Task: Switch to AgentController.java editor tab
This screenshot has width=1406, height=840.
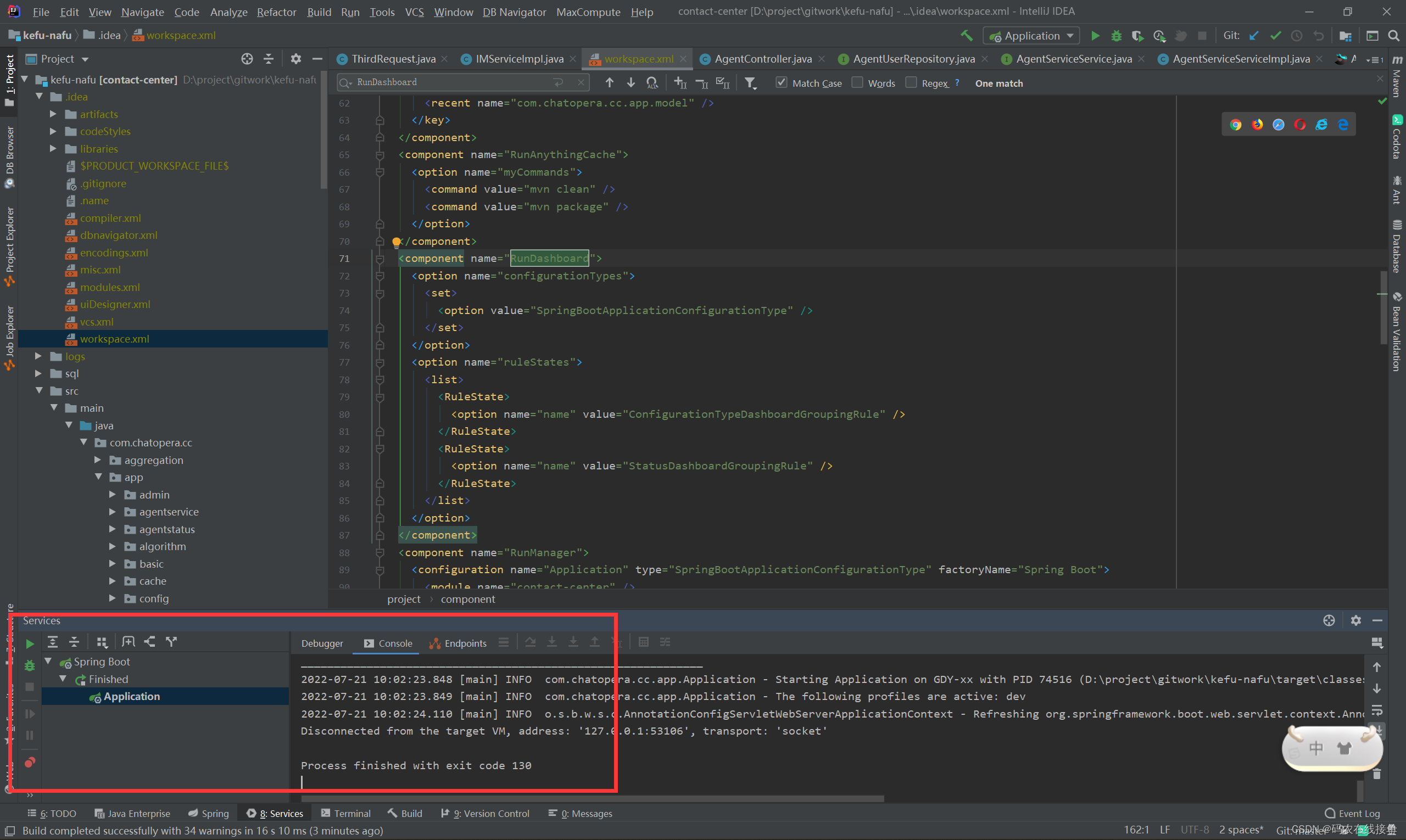Action: (762, 59)
